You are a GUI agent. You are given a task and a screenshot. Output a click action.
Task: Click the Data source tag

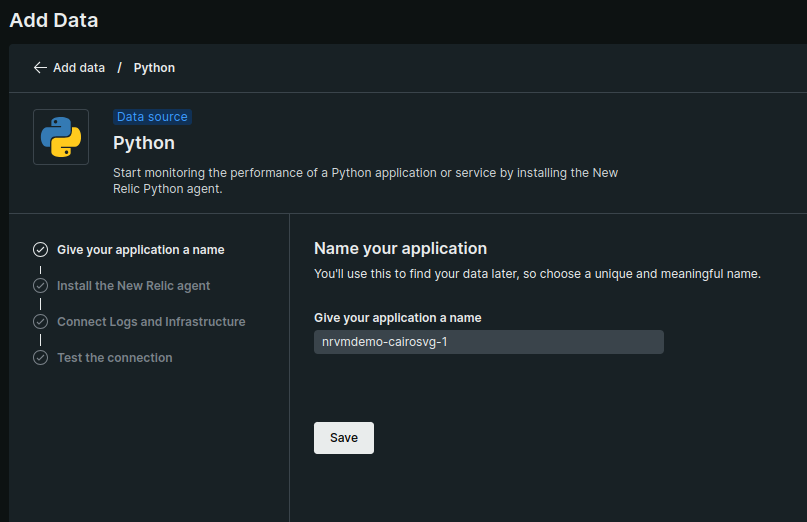pyautogui.click(x=152, y=117)
